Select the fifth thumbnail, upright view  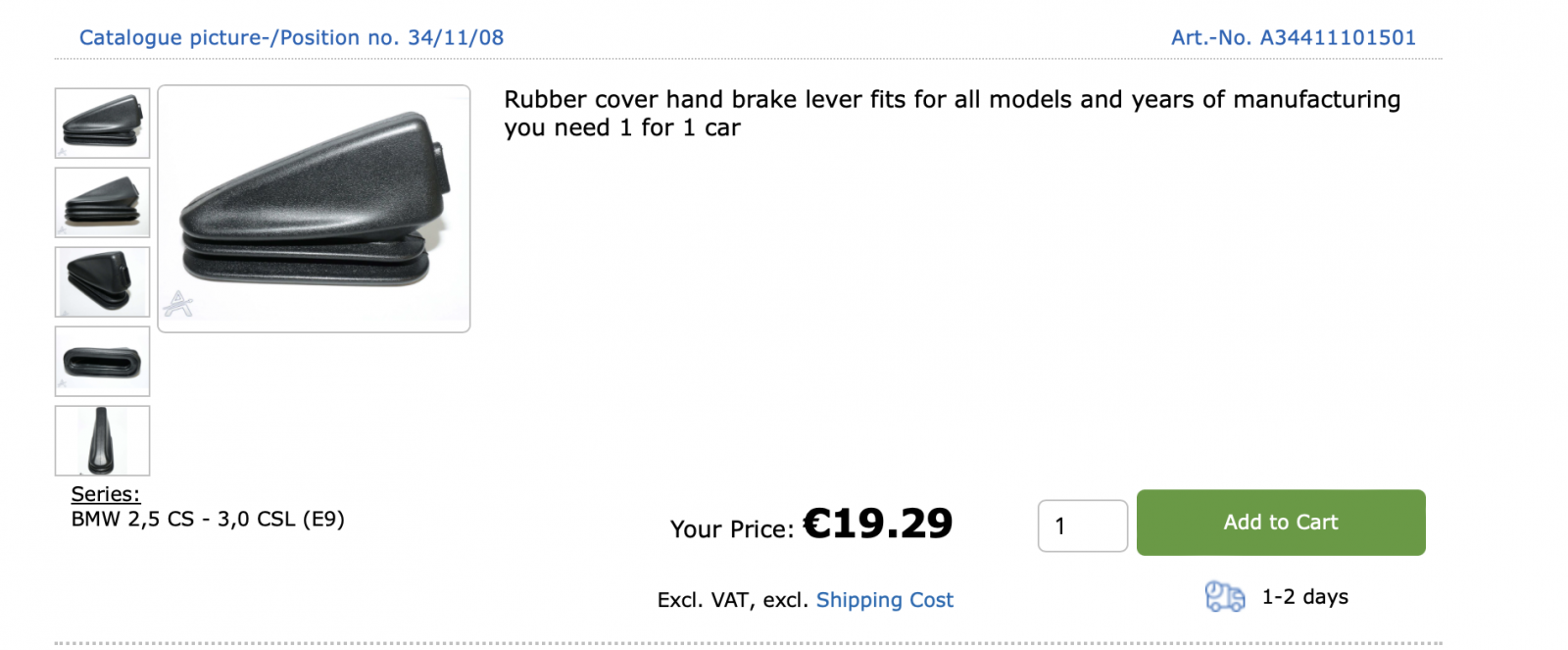(102, 441)
